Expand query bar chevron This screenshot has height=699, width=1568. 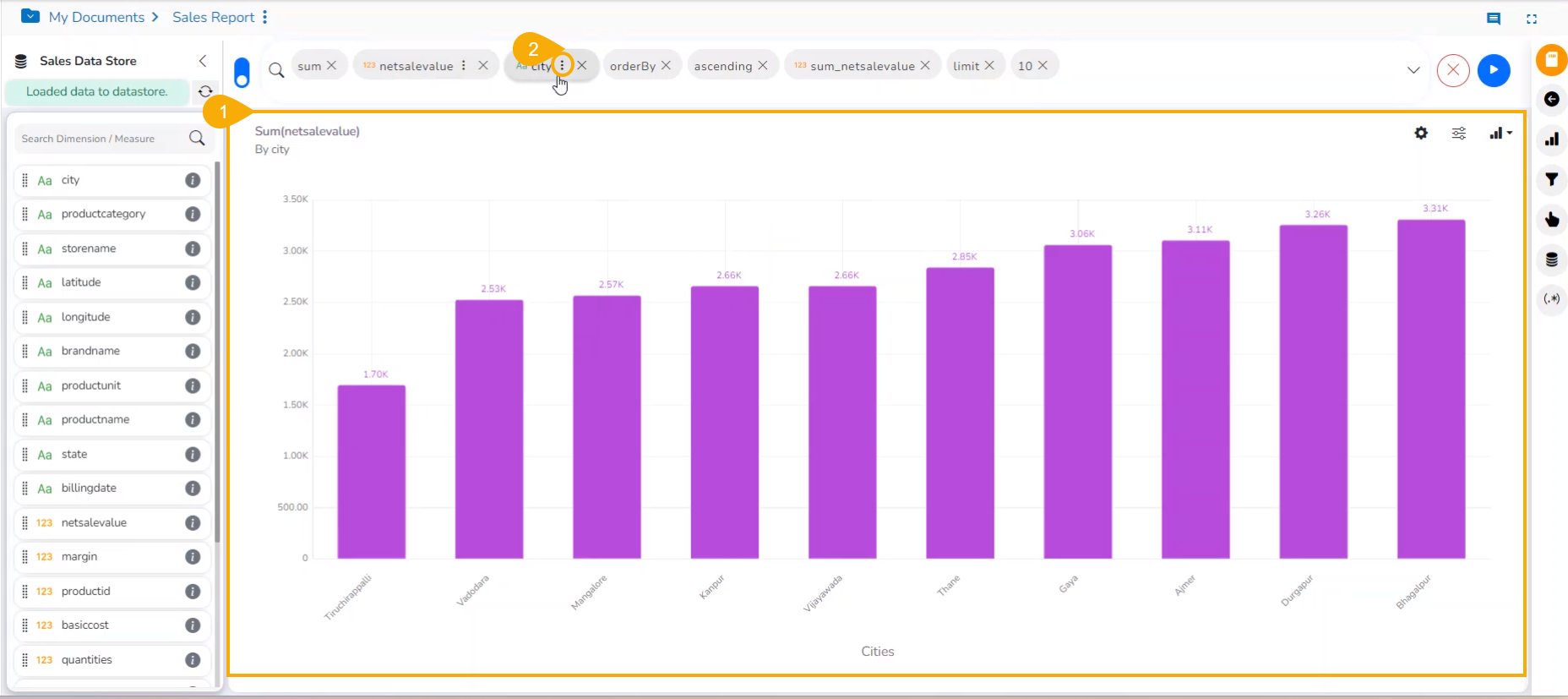[x=1413, y=70]
